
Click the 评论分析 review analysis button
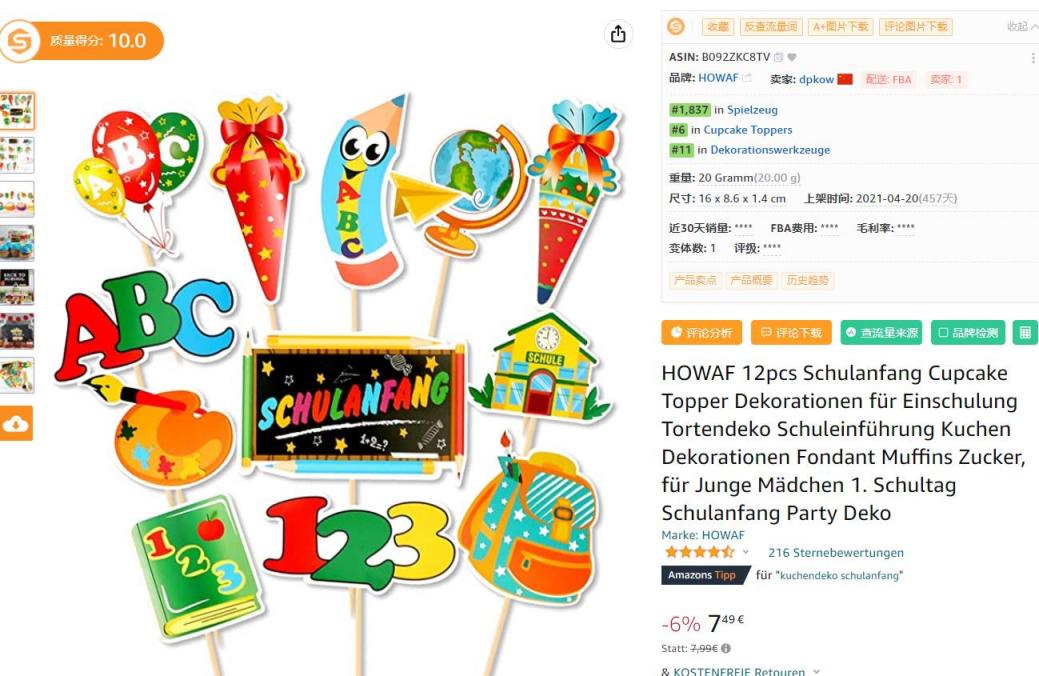[x=701, y=332]
